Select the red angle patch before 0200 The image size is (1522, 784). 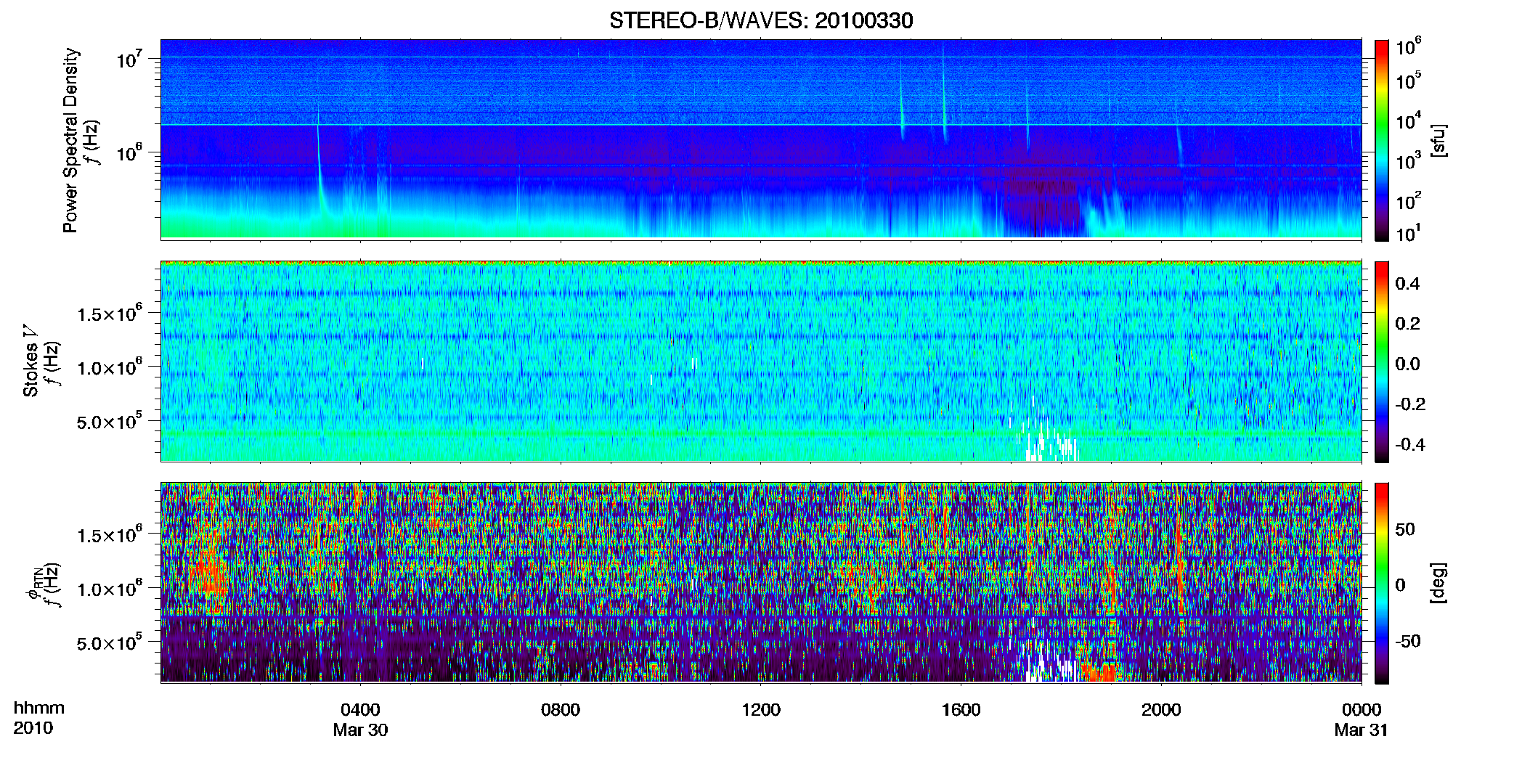[x=208, y=570]
